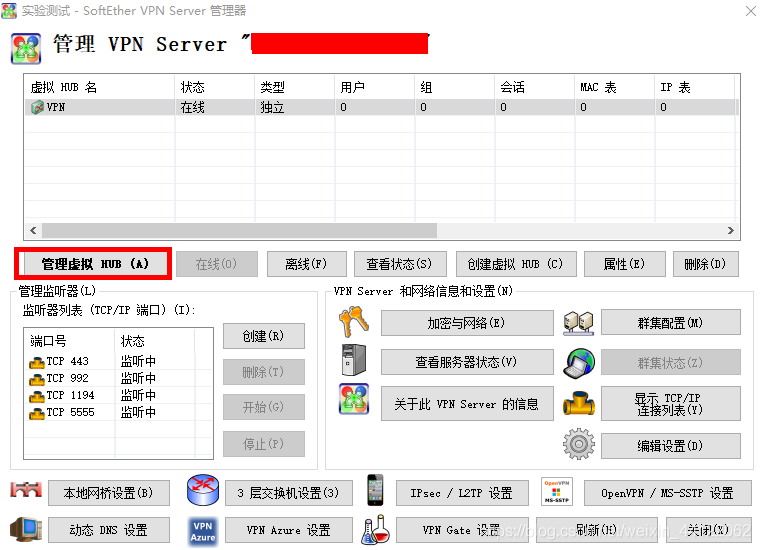Open IPsec / L2TP 设置

coord(462,493)
